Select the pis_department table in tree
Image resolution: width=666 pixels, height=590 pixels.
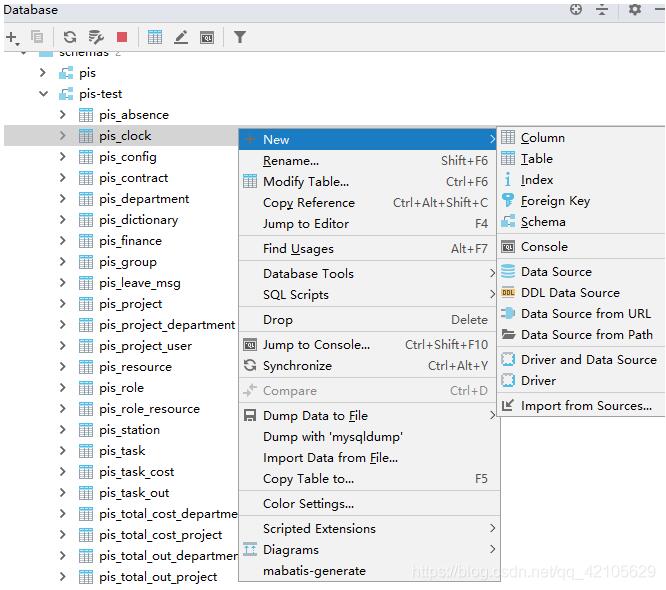click(144, 199)
